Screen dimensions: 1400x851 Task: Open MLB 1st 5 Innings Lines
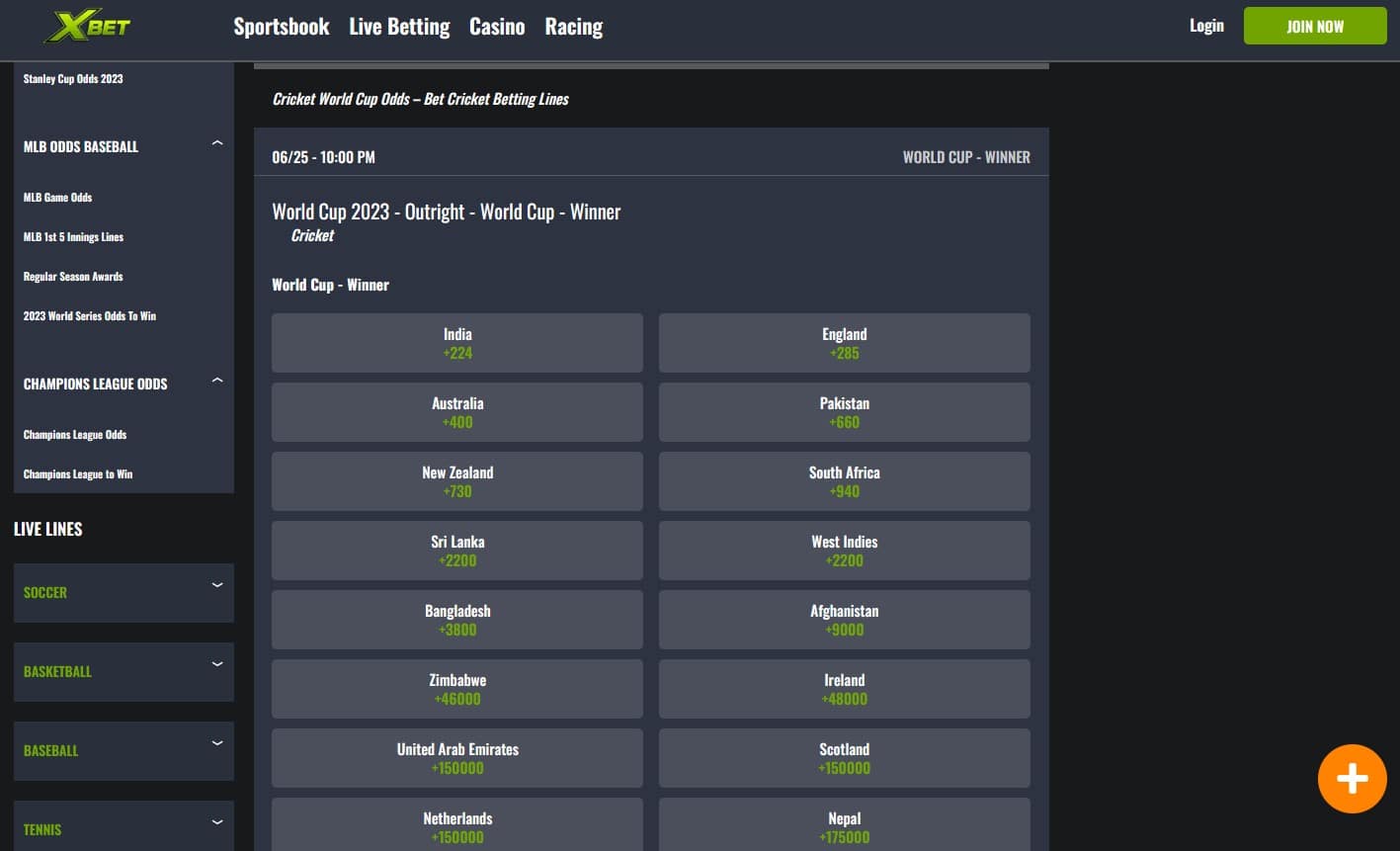click(73, 236)
